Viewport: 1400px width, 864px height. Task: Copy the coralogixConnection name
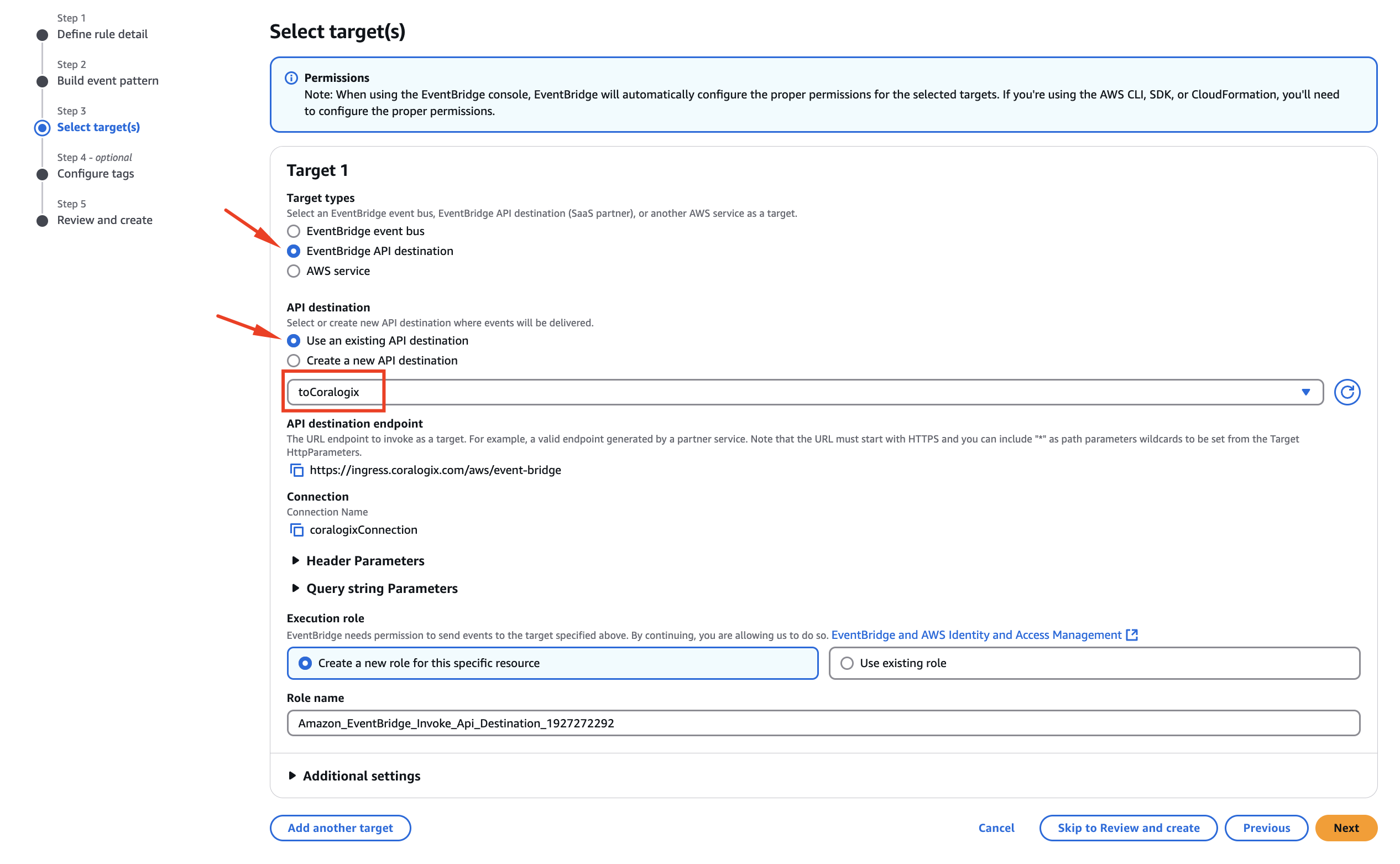[x=296, y=530]
